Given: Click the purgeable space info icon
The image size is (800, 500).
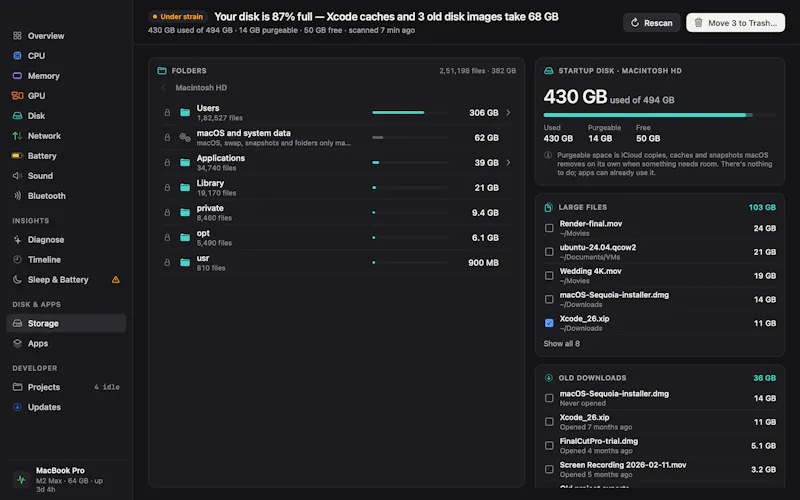Looking at the screenshot, I should click(x=548, y=155).
